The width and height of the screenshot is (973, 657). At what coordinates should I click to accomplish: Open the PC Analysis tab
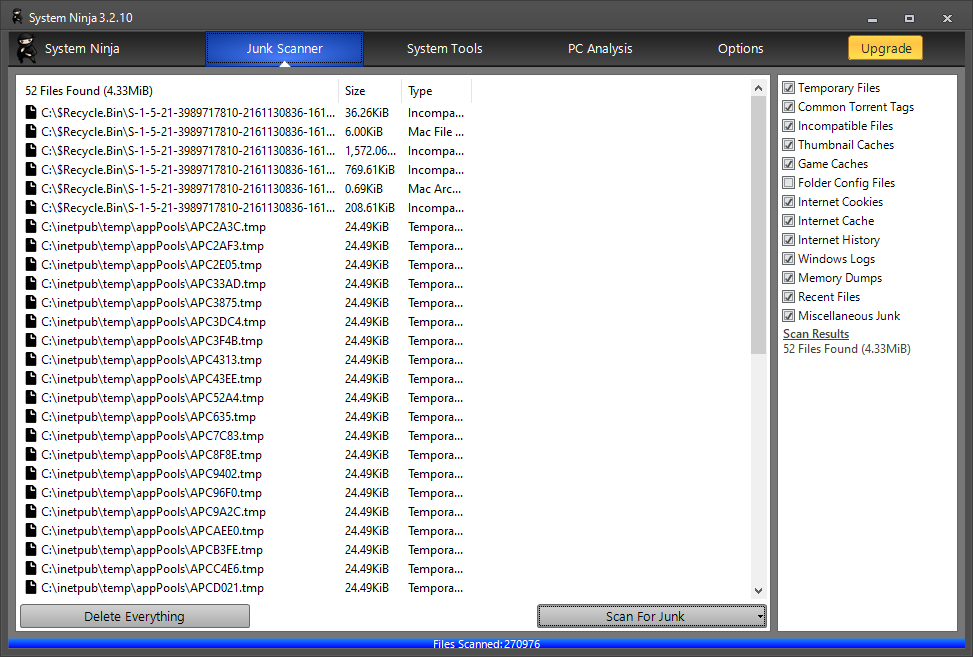(x=600, y=48)
